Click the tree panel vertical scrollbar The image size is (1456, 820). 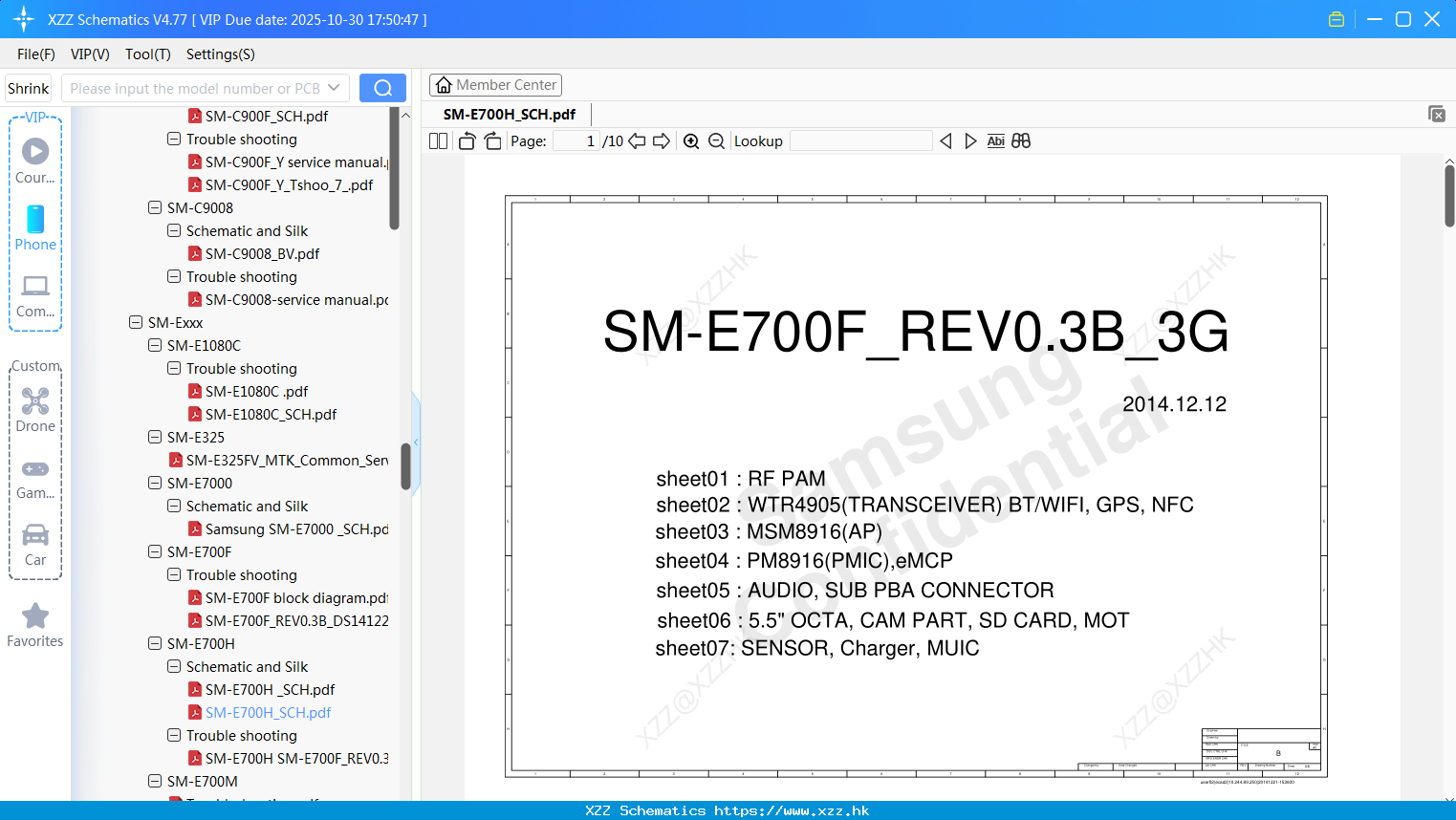click(x=405, y=465)
